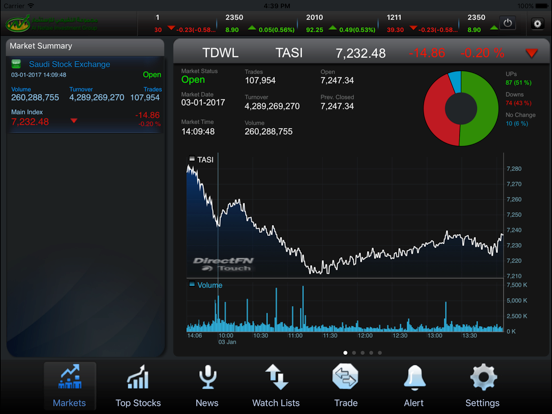
Task: Toggle the TASI chart series legend
Action: [201, 160]
